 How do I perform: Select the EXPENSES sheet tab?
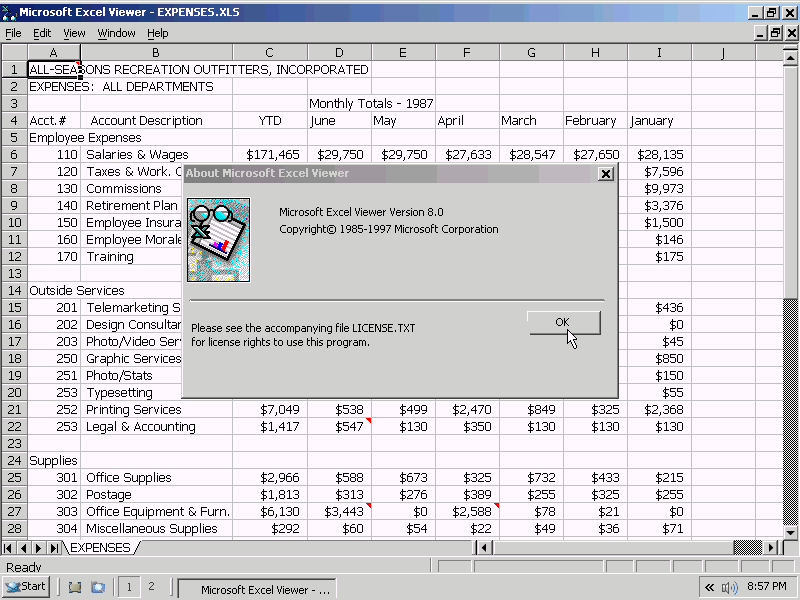point(100,548)
